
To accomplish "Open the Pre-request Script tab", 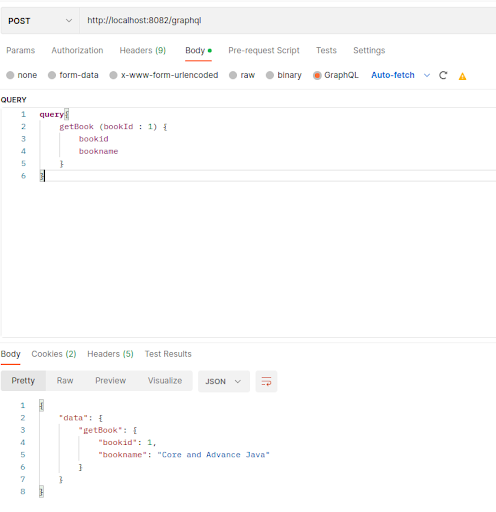I will (x=264, y=50).
